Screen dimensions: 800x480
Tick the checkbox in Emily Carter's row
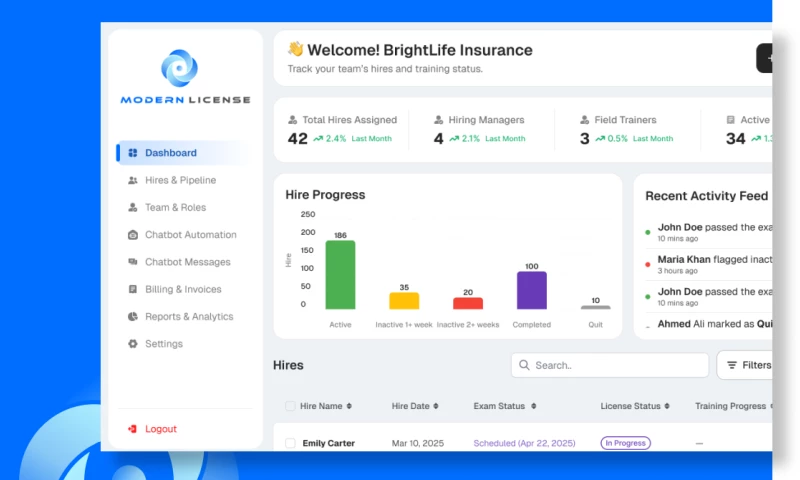click(290, 443)
